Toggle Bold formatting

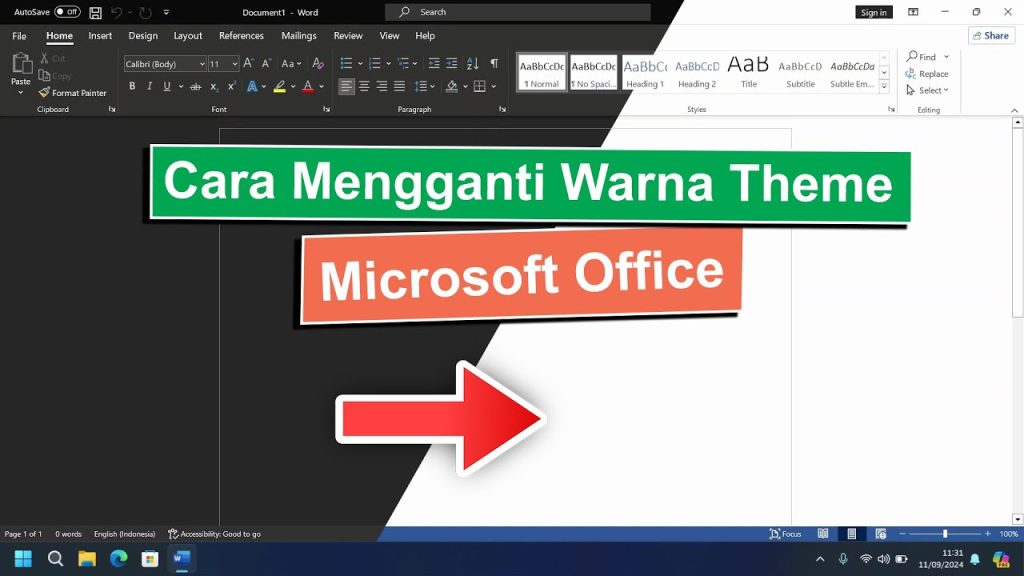[132, 86]
